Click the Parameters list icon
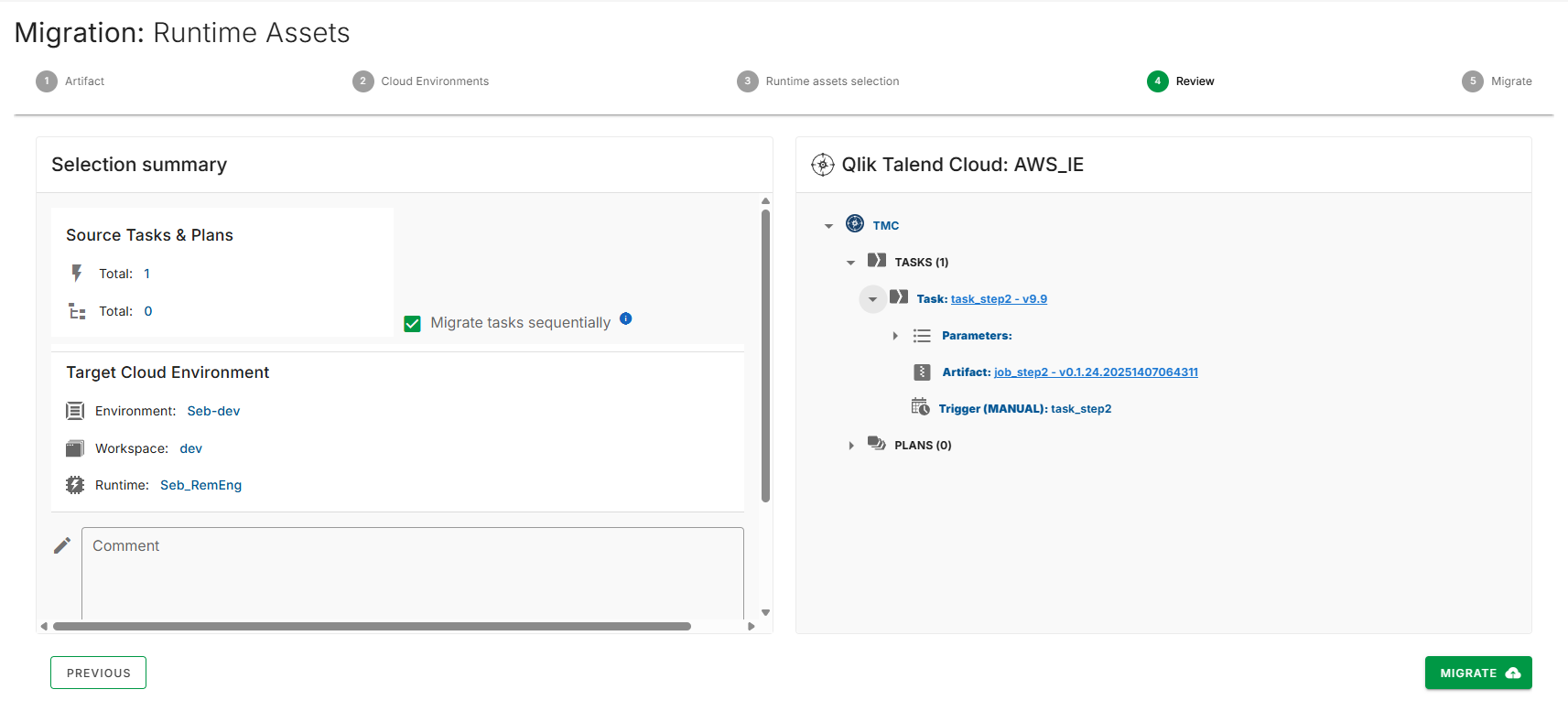This screenshot has width=1568, height=711. [922, 336]
